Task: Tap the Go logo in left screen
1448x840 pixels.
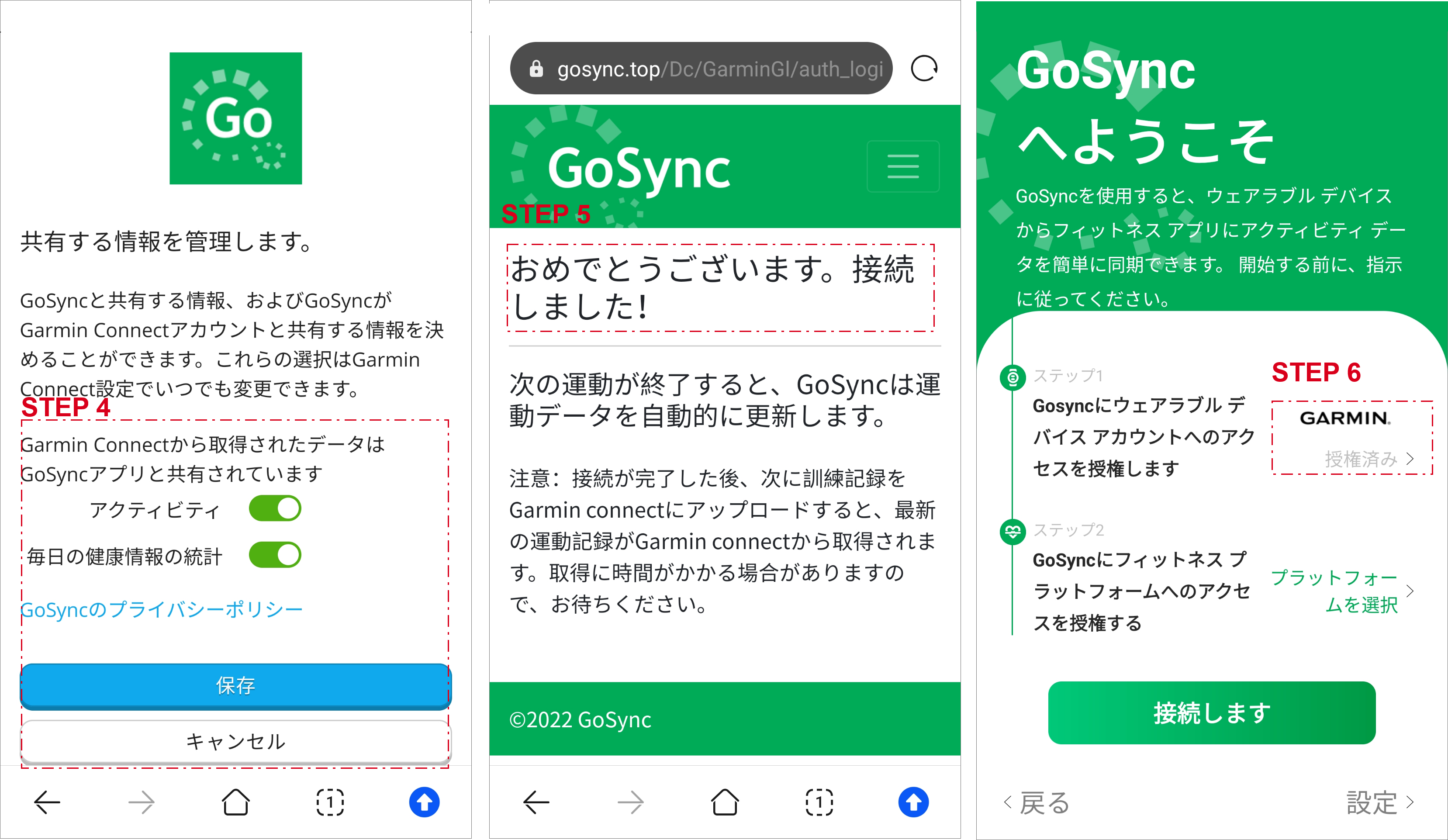Action: coord(235,118)
